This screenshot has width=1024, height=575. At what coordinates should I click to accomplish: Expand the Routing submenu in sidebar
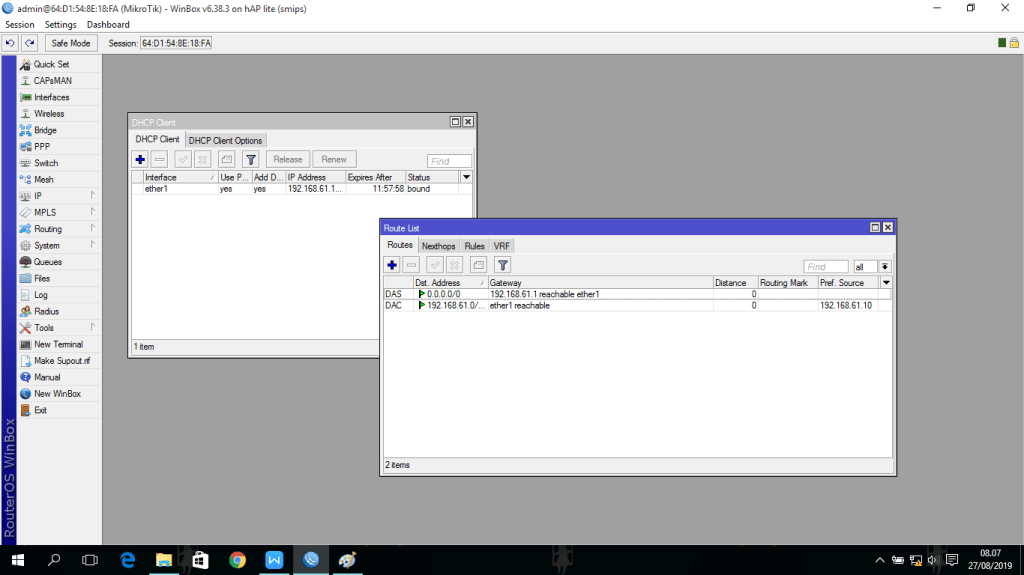coord(48,229)
